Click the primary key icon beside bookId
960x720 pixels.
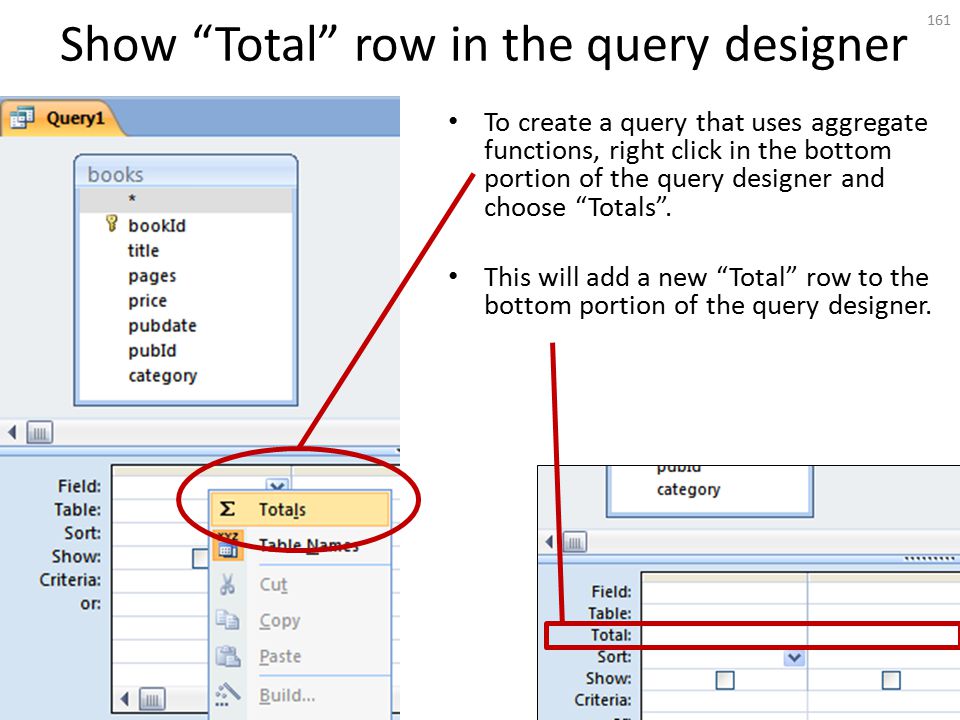click(111, 223)
